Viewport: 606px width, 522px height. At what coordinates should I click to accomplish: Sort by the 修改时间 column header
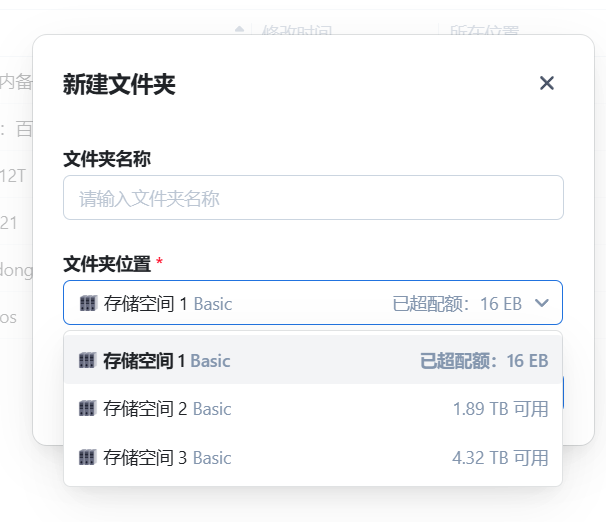[297, 30]
